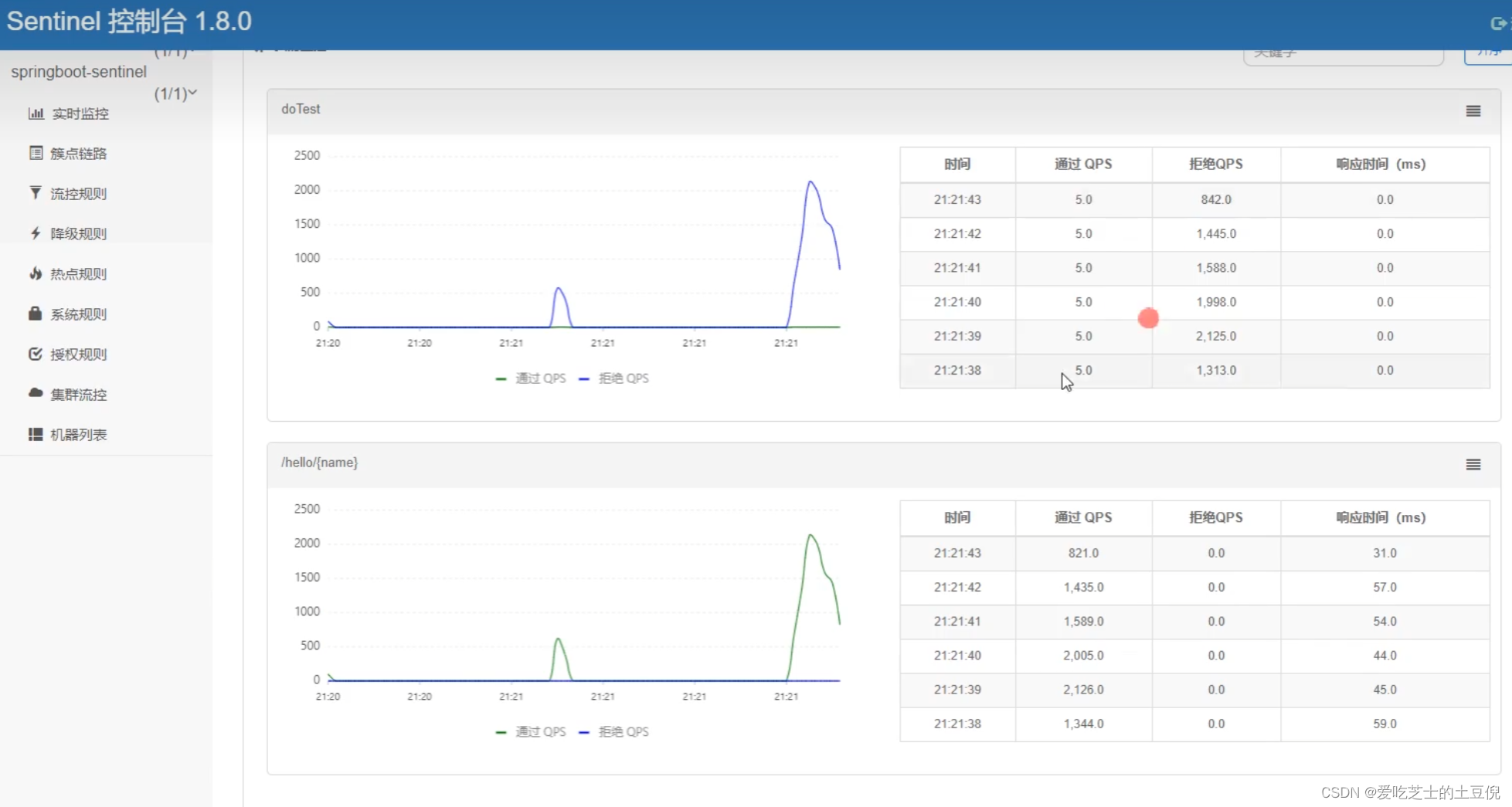
Task: Click the 21:21:43 time cell in the doTest table
Action: click(957, 199)
